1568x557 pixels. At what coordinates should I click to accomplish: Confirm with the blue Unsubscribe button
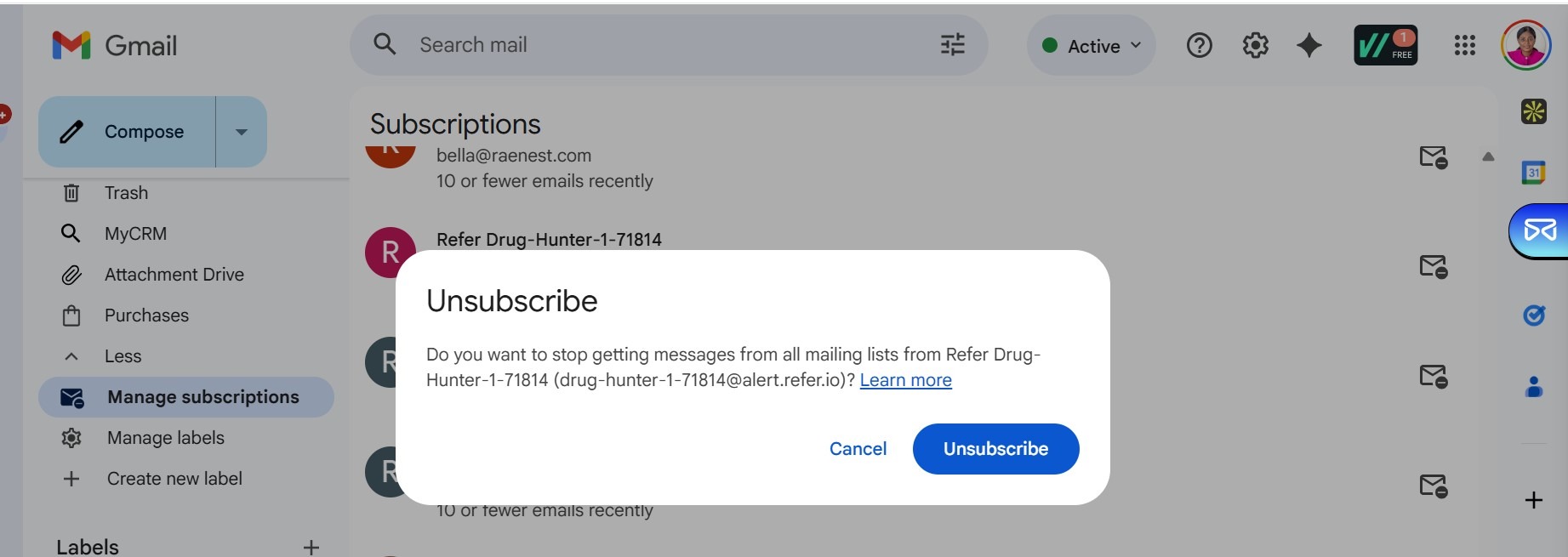pyautogui.click(x=995, y=449)
